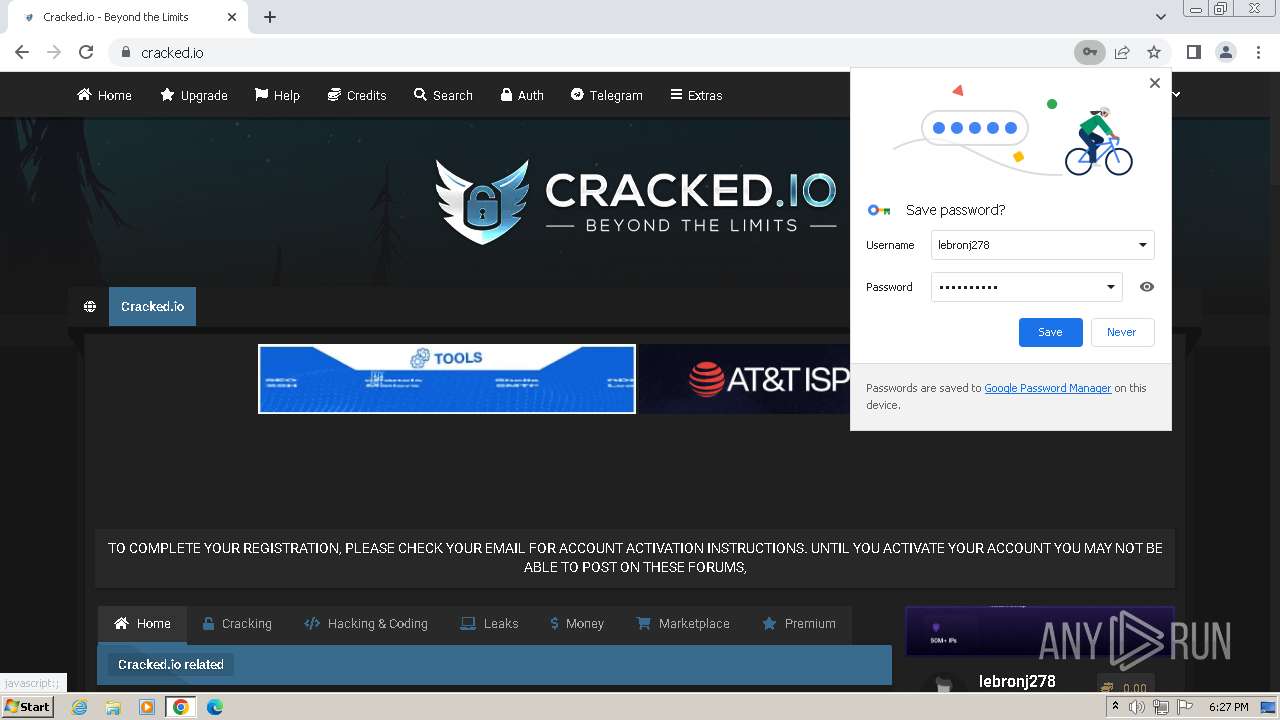The image size is (1280, 720).
Task: Click the Cracked.io logo banner
Action: [x=637, y=201]
